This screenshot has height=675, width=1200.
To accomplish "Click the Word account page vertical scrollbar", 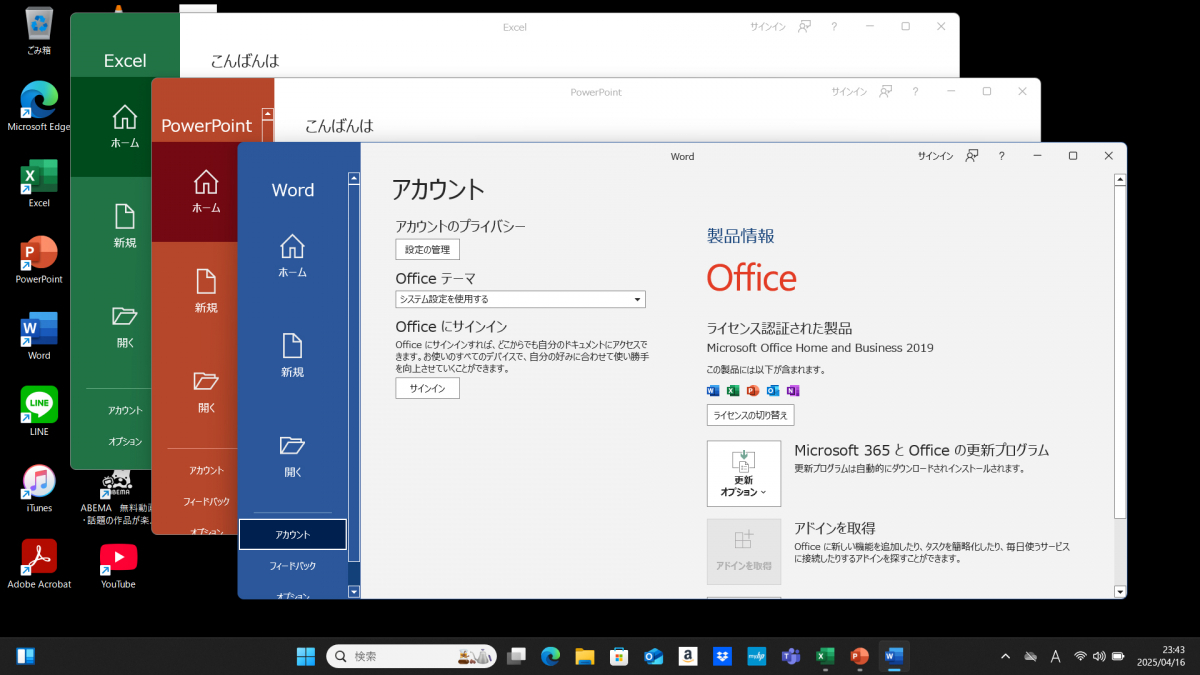I will (1119, 385).
